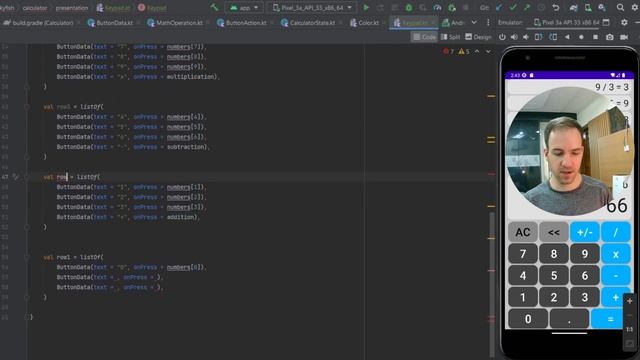Screen dimensions: 640x360
Task: Switch editor to Split view
Action: tap(450, 37)
